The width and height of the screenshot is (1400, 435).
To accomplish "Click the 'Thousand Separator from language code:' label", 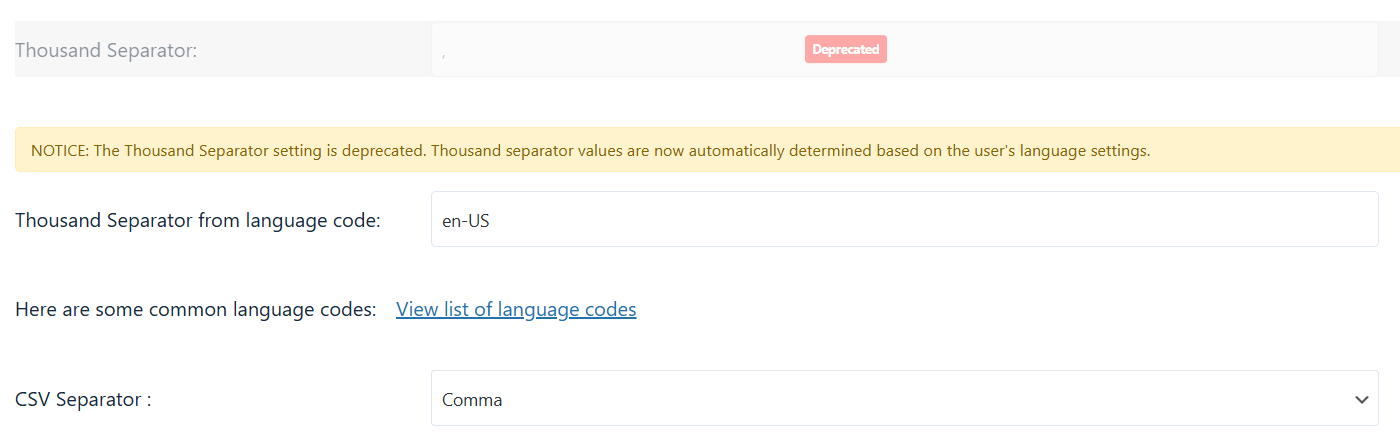I will [198, 220].
